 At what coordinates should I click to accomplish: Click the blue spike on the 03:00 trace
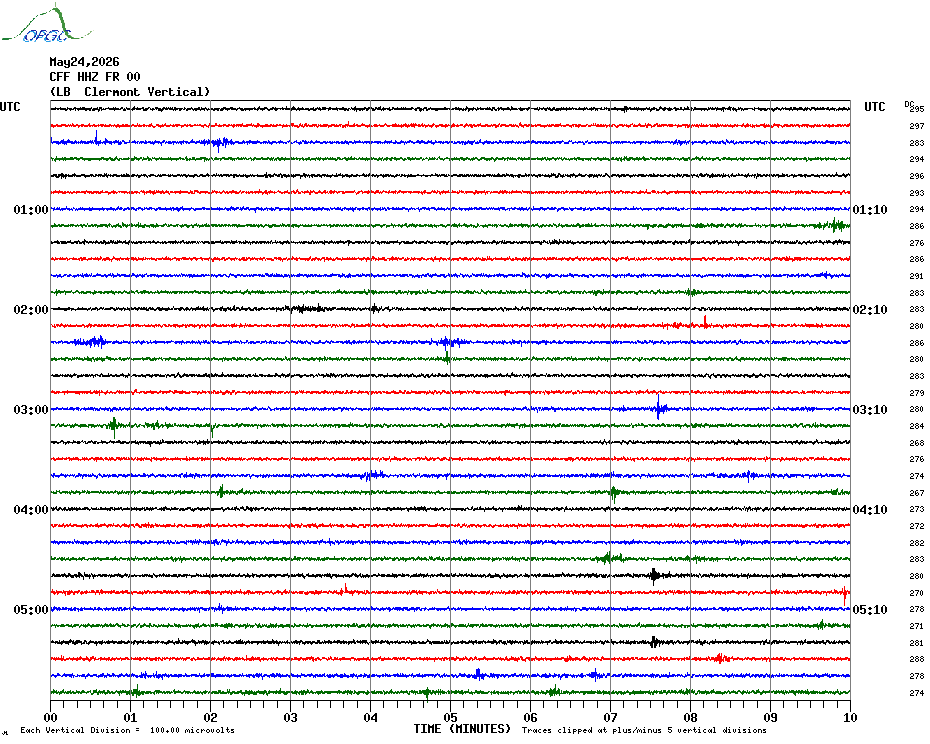coord(658,408)
